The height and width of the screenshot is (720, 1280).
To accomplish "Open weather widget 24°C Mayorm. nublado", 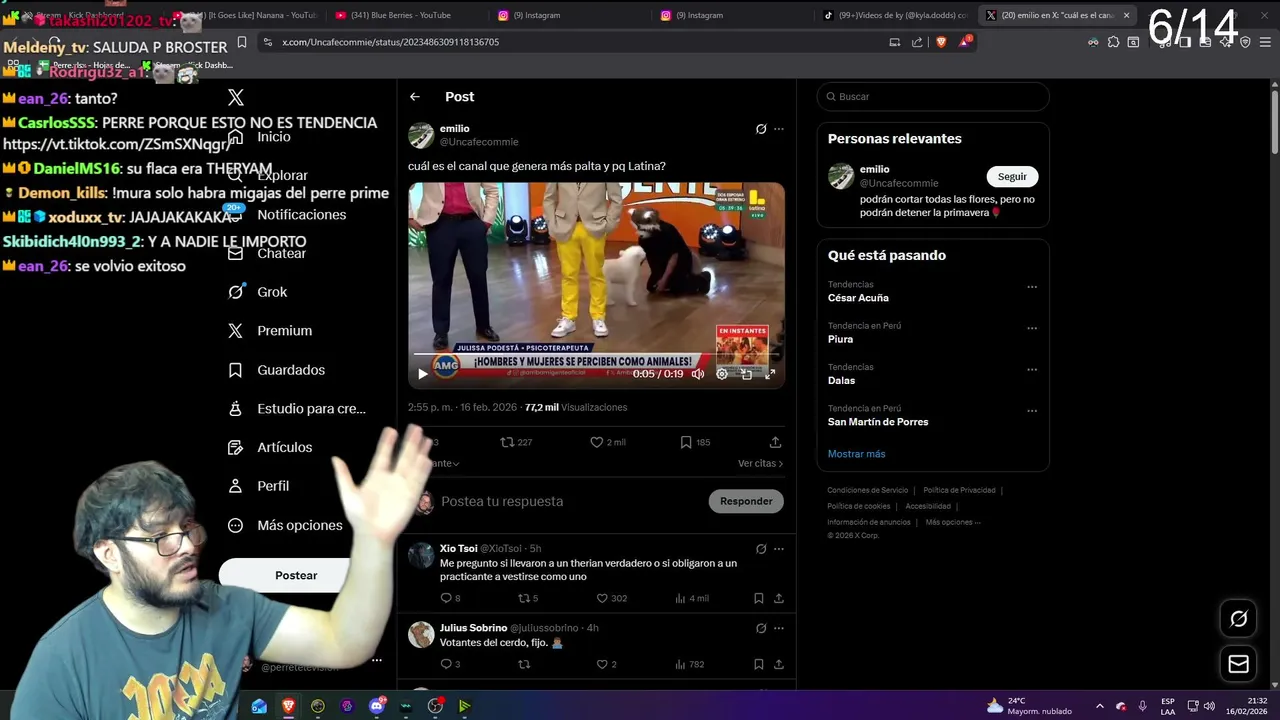I will [1029, 706].
